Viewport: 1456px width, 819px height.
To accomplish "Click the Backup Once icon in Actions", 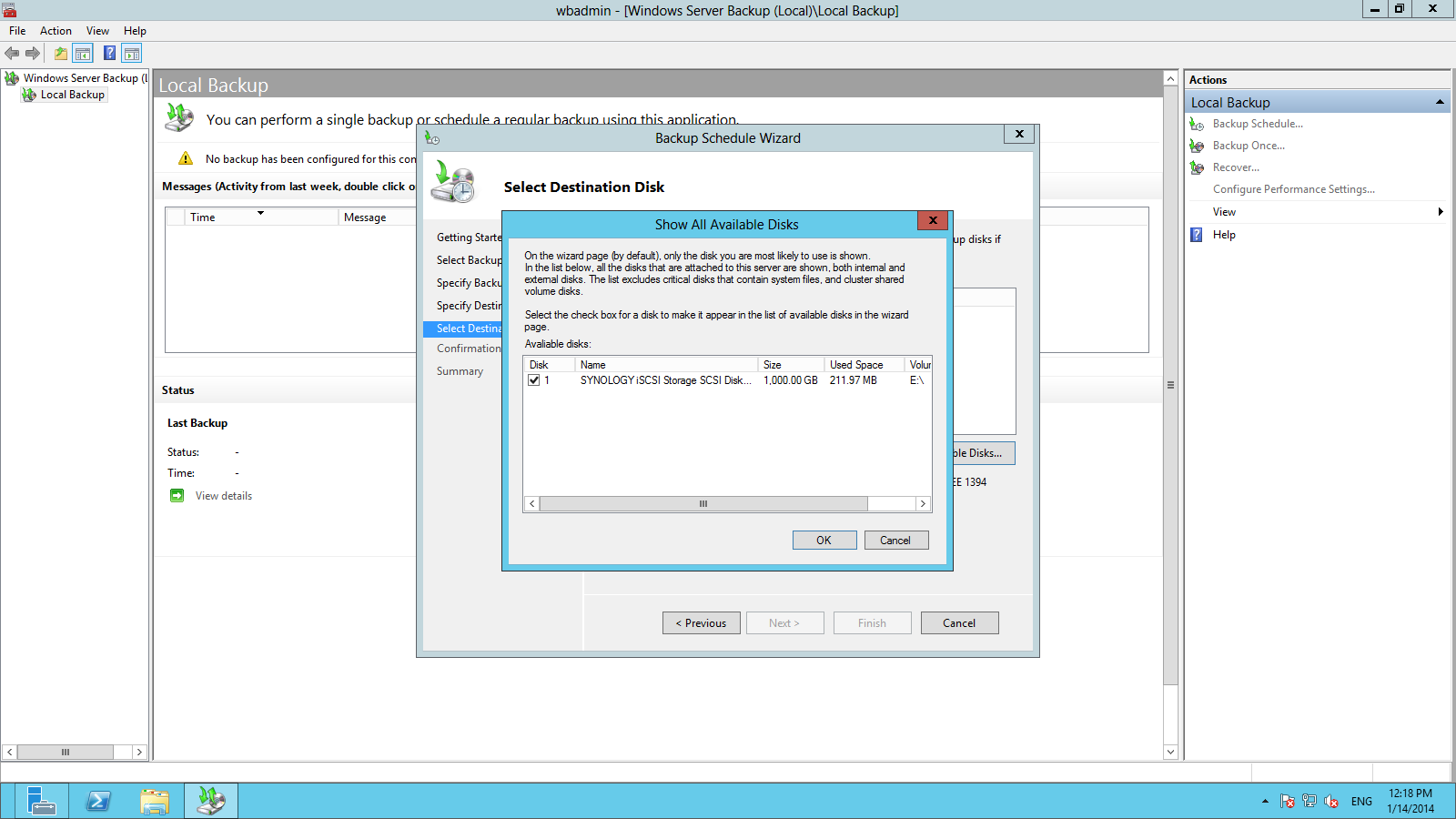I will 1197,146.
